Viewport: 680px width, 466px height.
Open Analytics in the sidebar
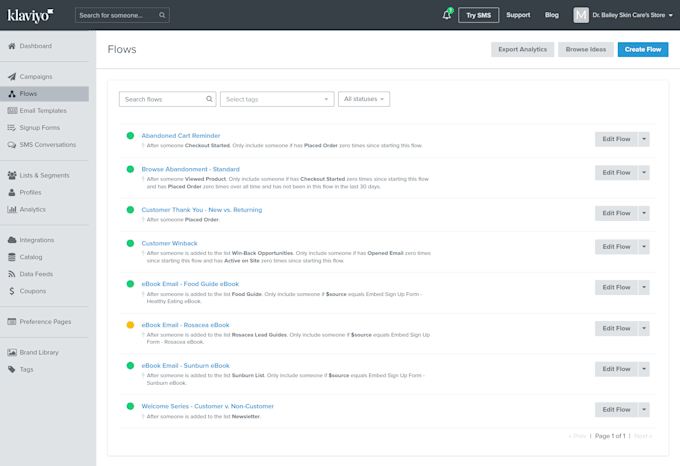[33, 209]
